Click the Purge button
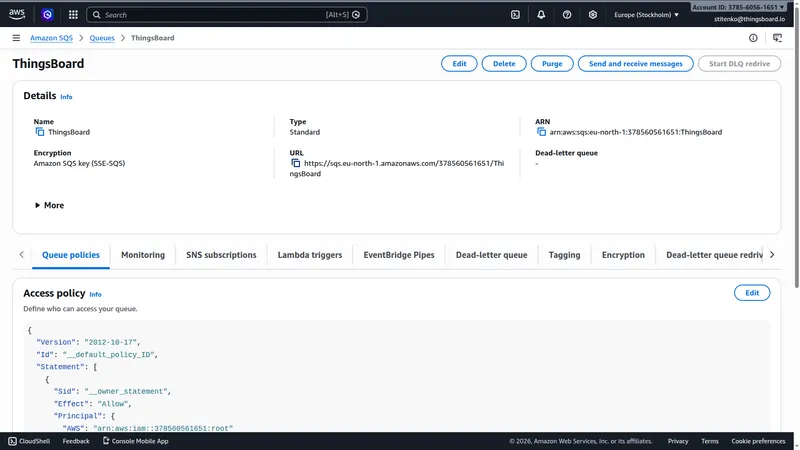Screen dimensions: 800x450 (x=552, y=64)
